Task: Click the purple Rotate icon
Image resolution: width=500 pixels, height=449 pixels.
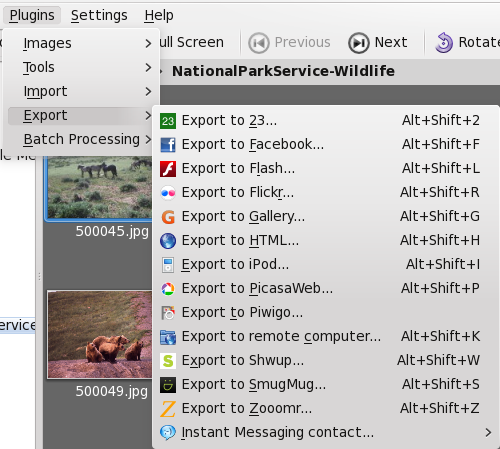Action: 444,43
